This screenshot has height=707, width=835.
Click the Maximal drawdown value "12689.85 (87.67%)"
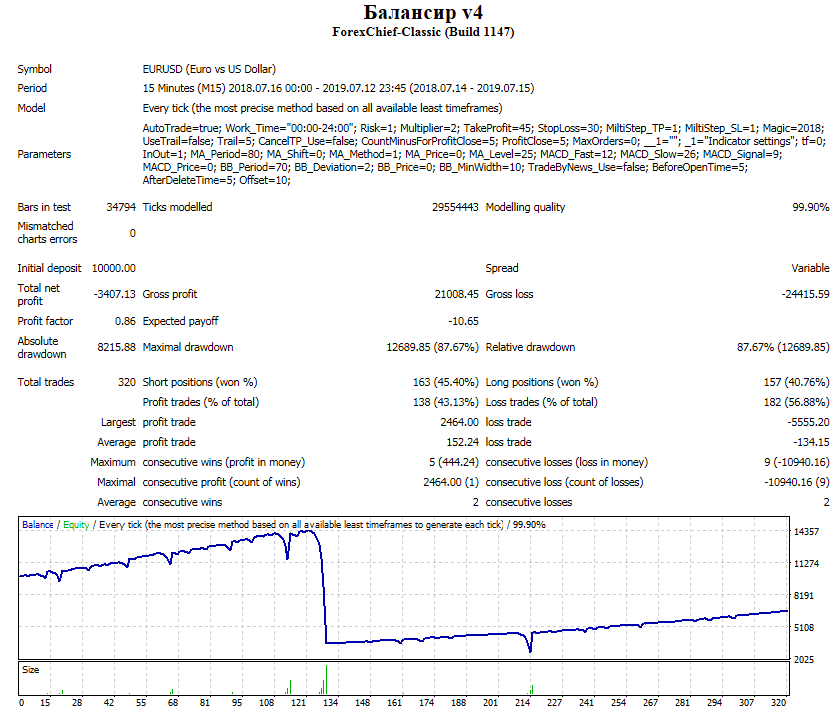432,347
